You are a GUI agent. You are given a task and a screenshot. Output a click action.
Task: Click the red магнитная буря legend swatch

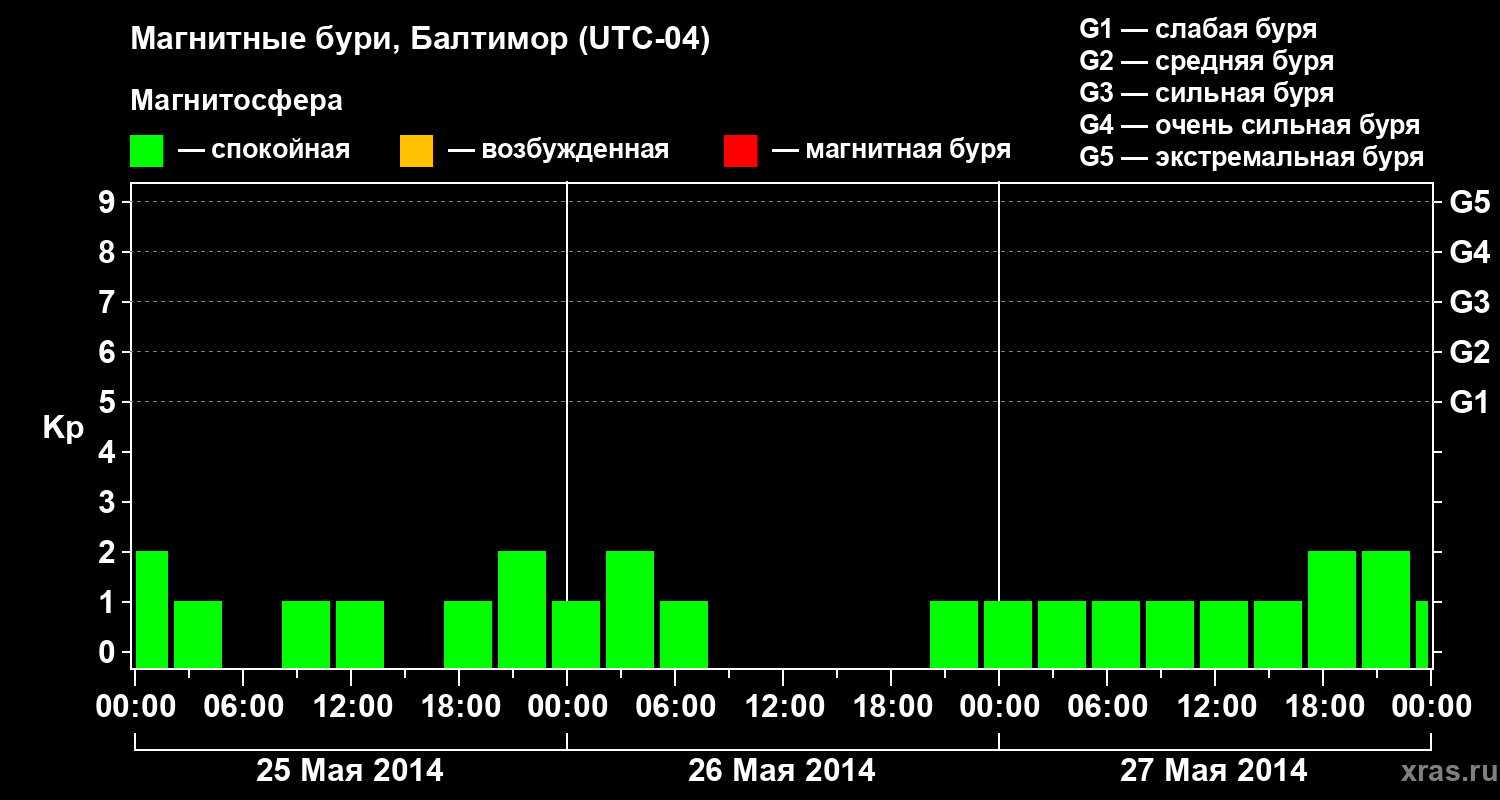click(x=740, y=151)
